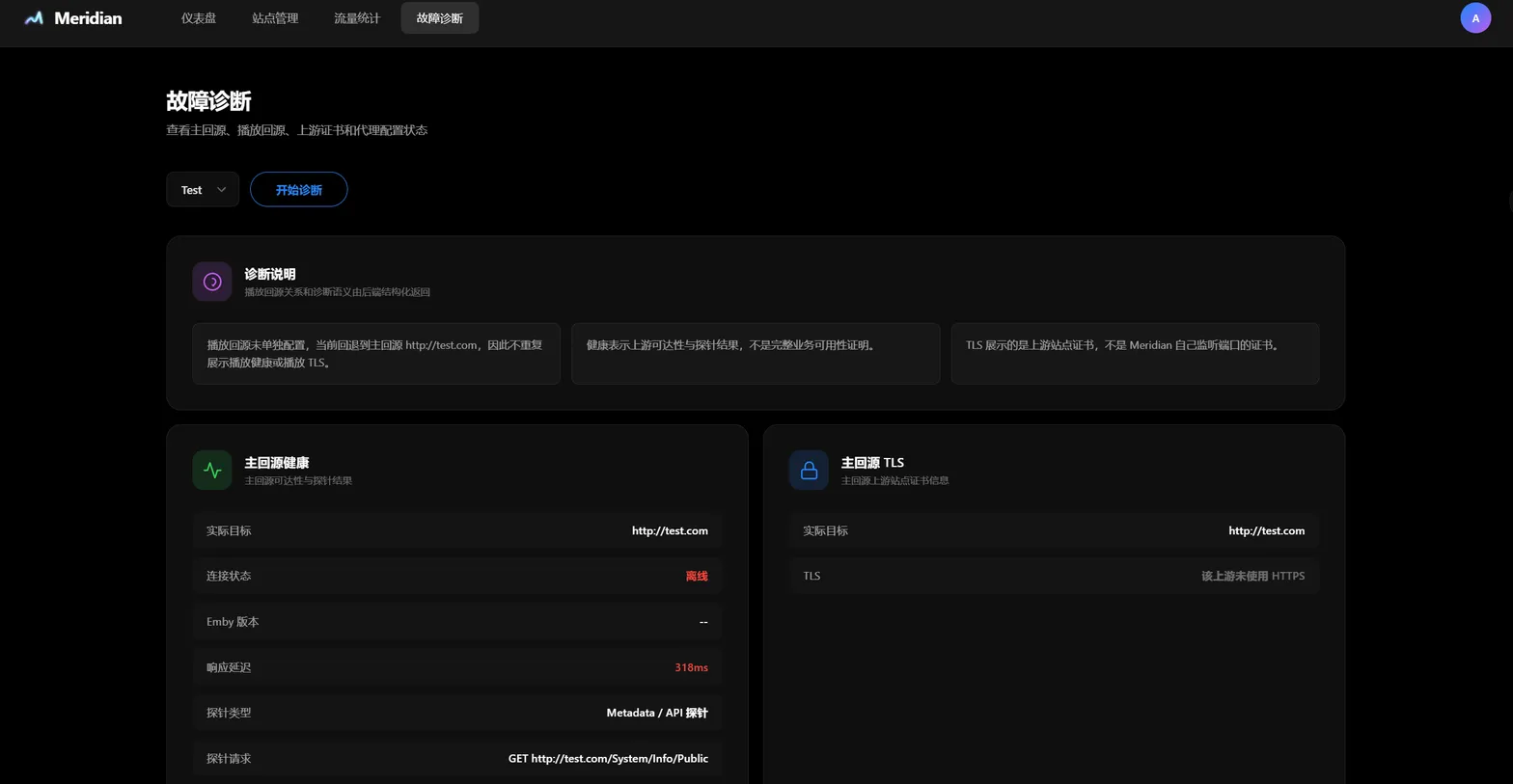
Task: Go to 流量统计 tab
Action: pos(357,18)
